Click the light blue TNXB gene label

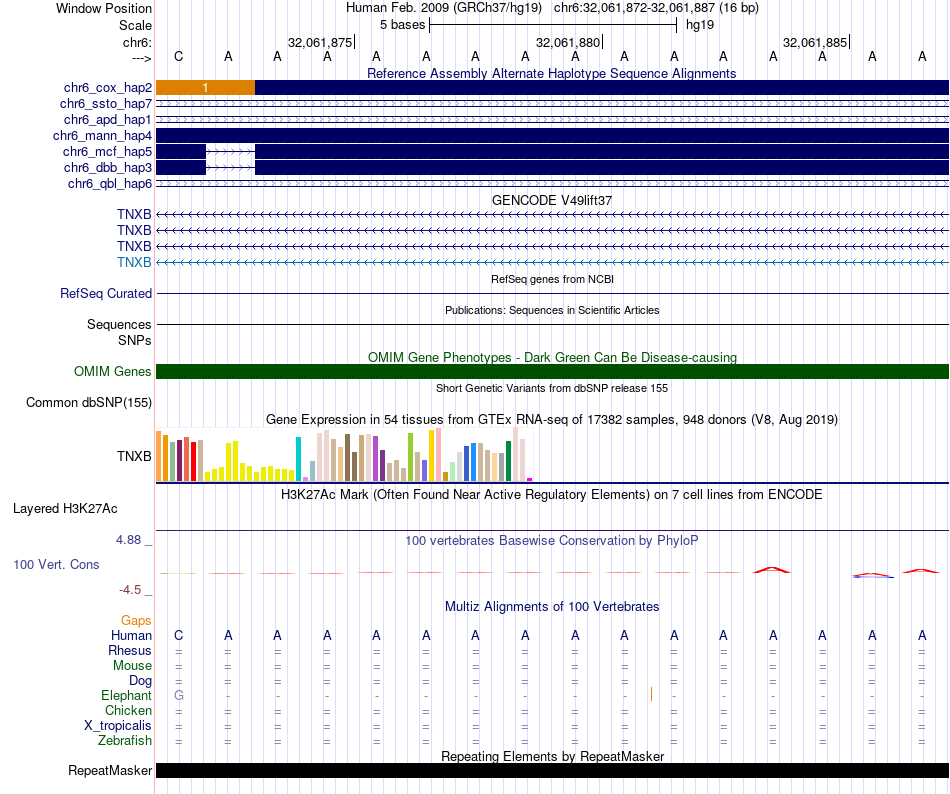pos(134,262)
